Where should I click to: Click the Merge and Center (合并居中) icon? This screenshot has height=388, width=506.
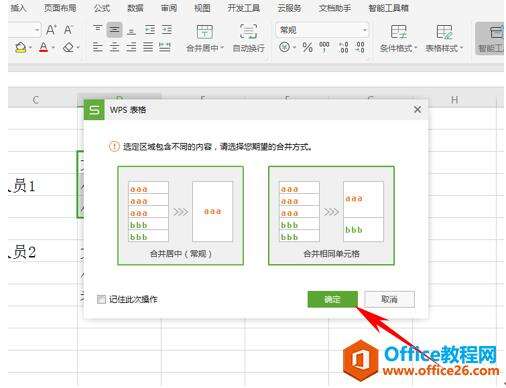(x=204, y=32)
